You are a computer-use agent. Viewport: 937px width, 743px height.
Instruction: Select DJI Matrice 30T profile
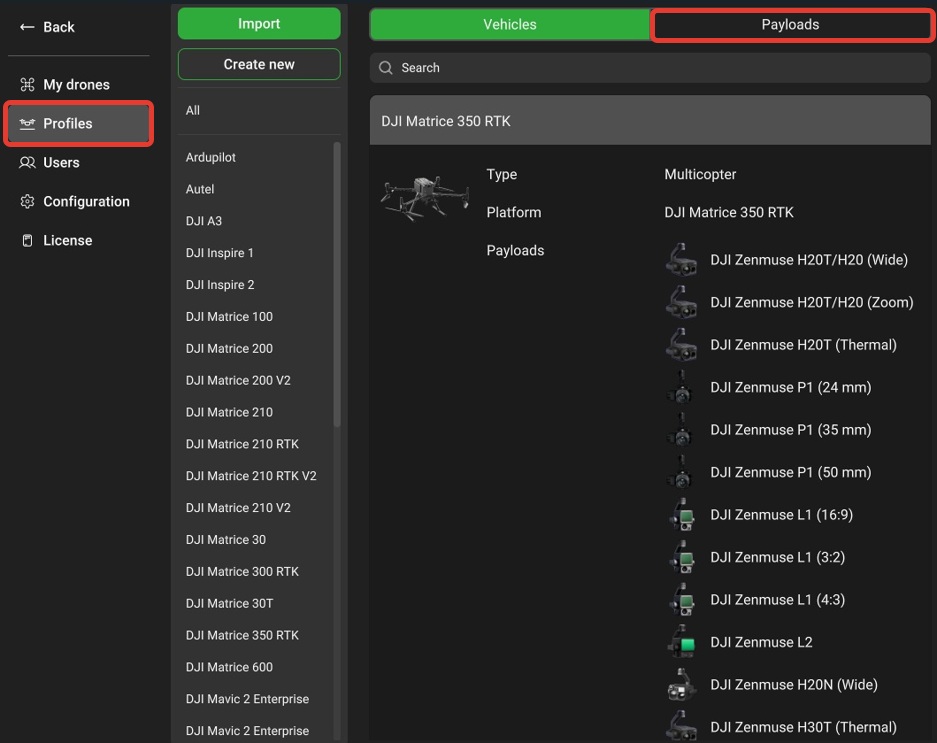click(229, 603)
